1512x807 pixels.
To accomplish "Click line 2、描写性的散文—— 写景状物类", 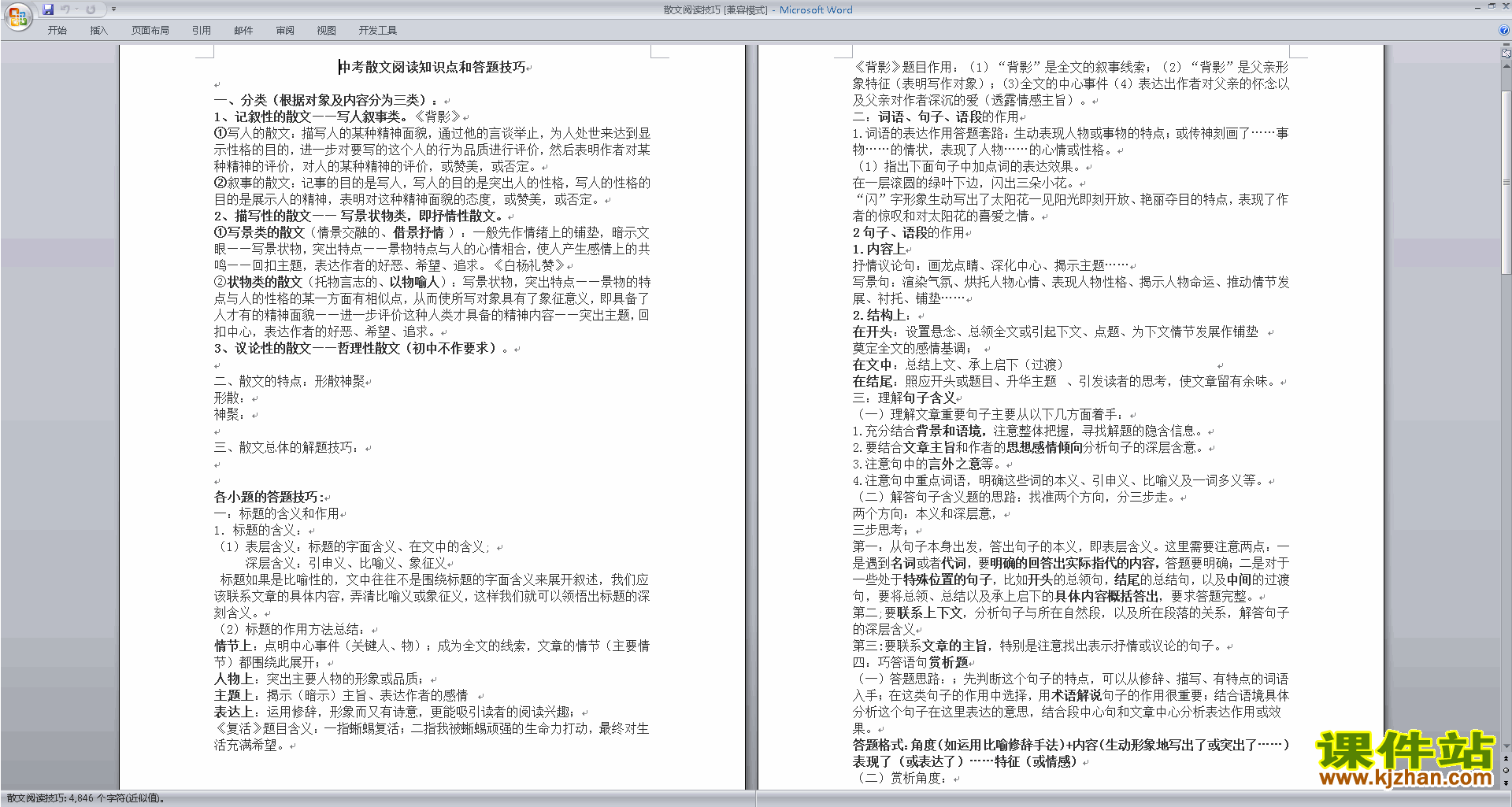I will 358,217.
